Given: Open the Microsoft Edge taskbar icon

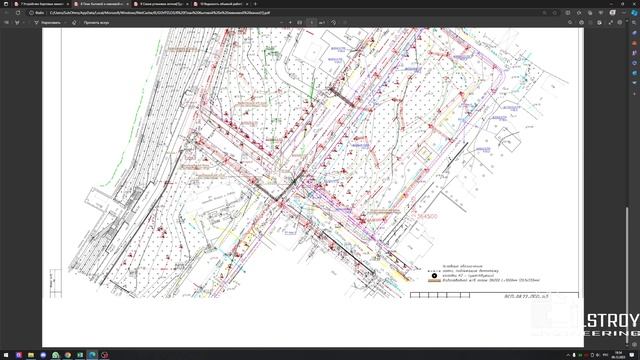Looking at the screenshot, I should pos(92,355).
